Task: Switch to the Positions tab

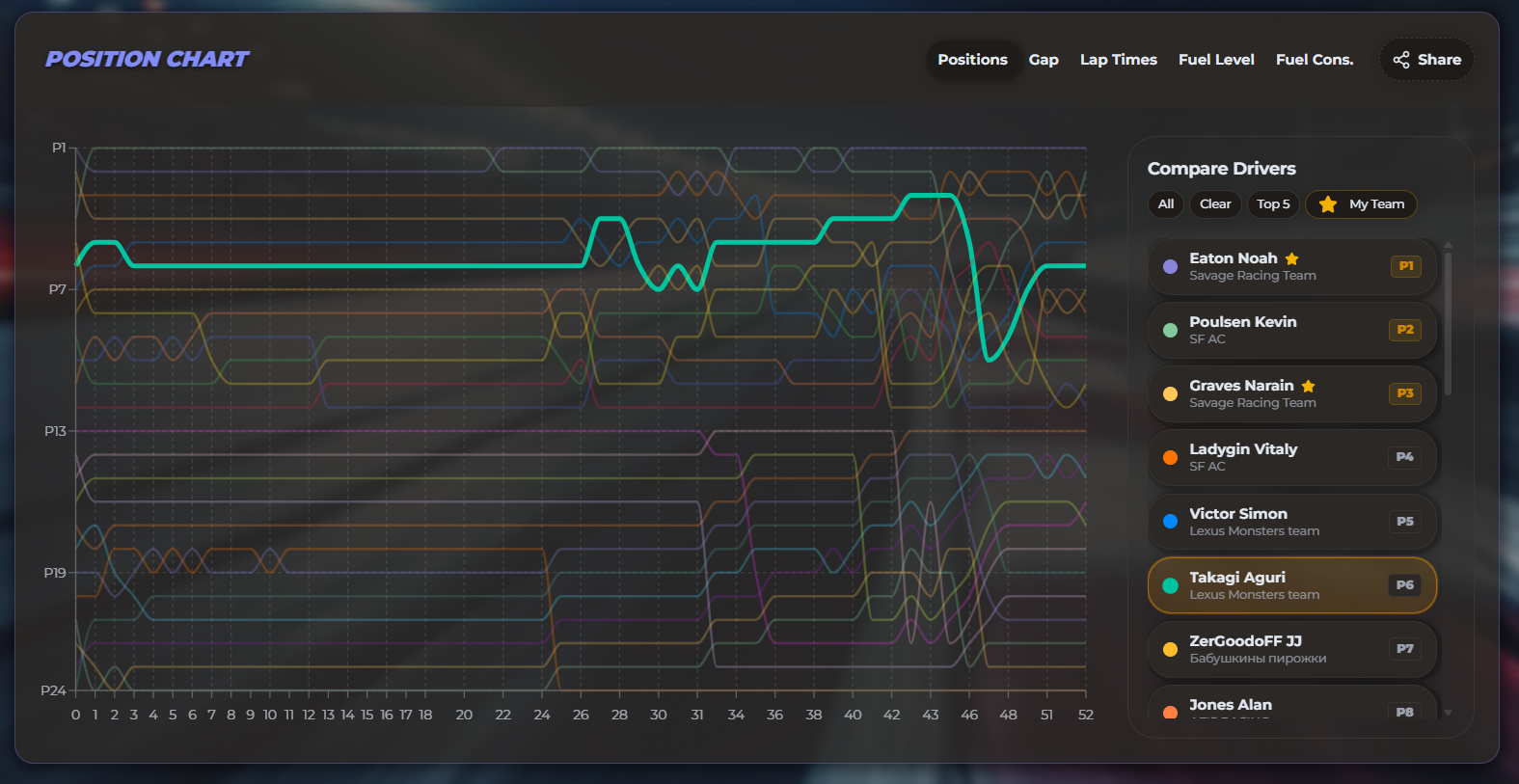Action: (x=972, y=60)
